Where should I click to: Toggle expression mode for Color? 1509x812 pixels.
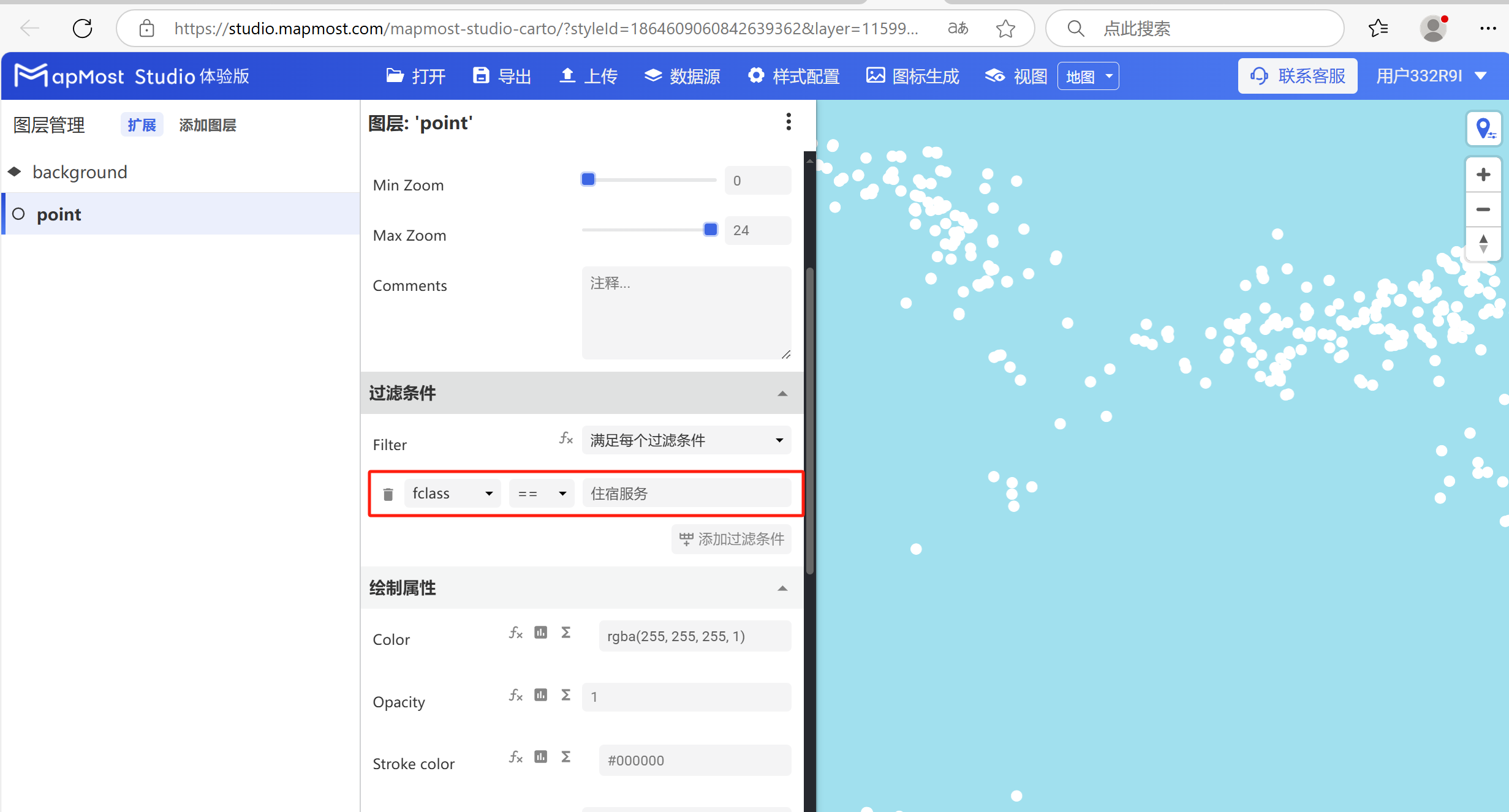515,633
